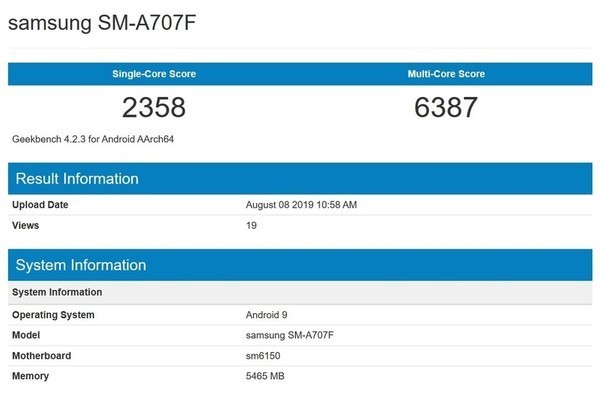Click the Model row label
The image size is (600, 394).
(x=26, y=335)
